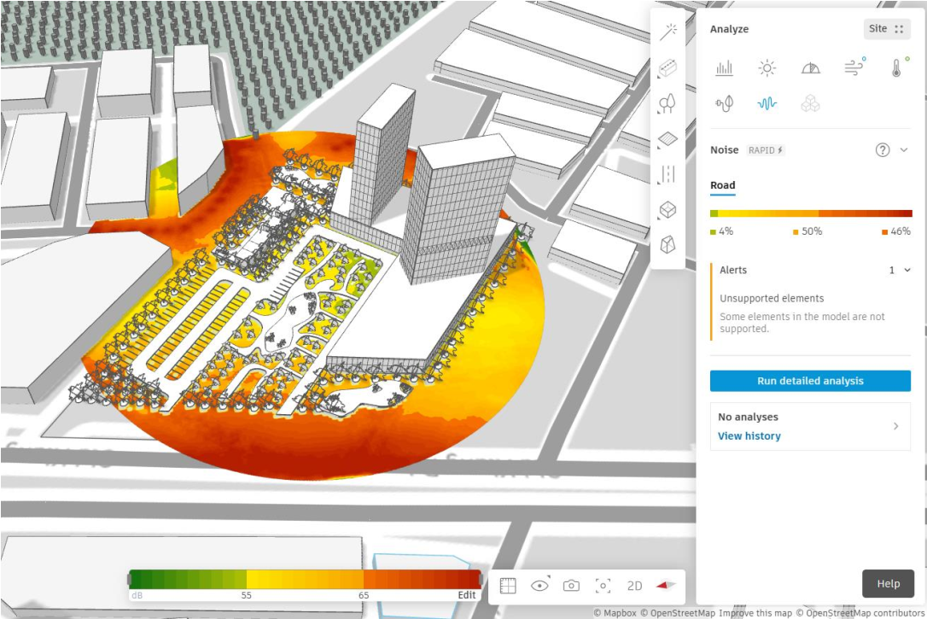Screen dimensions: 927x619
Task: Select the microclimate thermometer analysis
Action: click(x=897, y=68)
